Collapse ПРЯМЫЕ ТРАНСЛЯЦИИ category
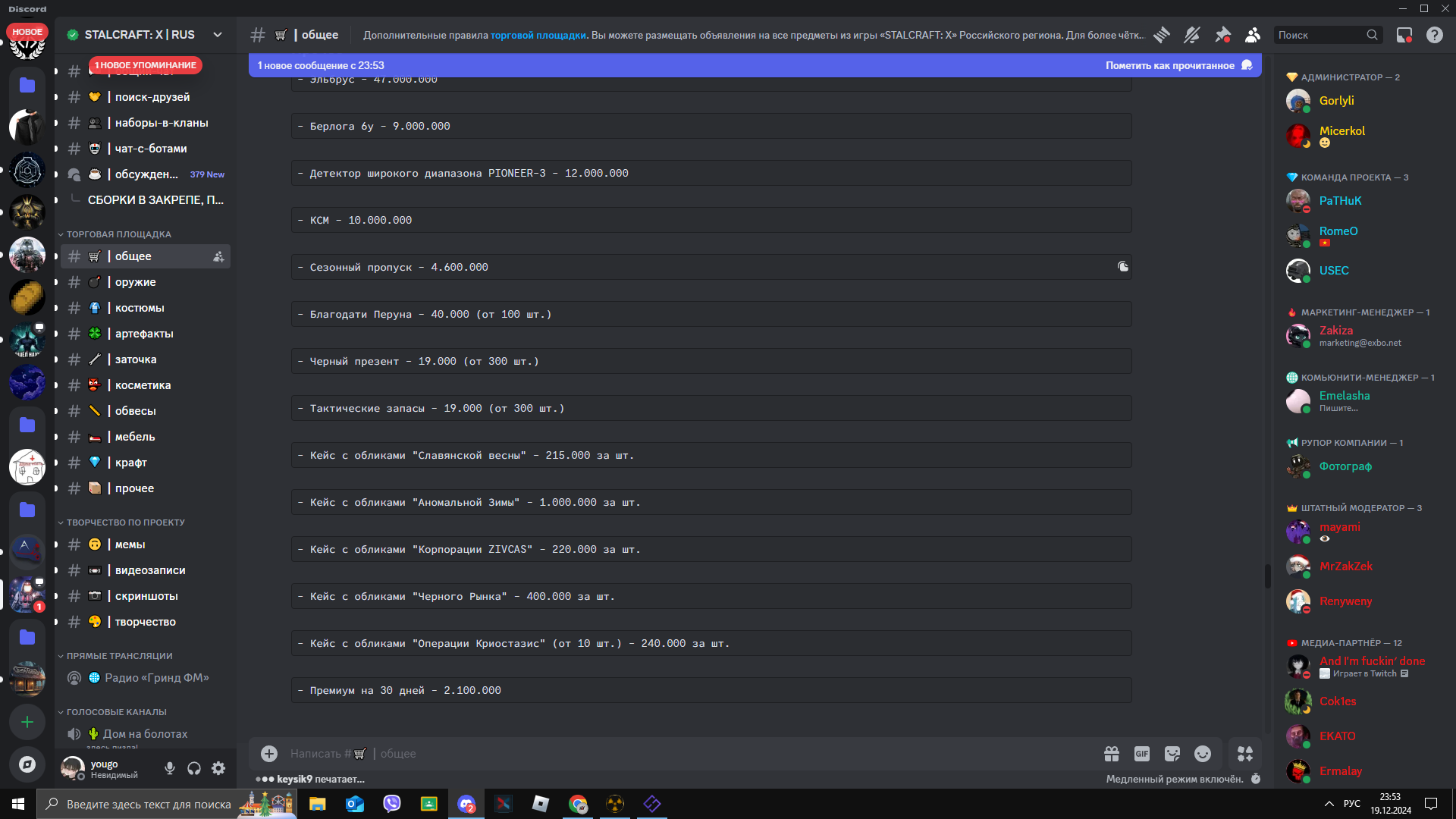 (x=119, y=656)
